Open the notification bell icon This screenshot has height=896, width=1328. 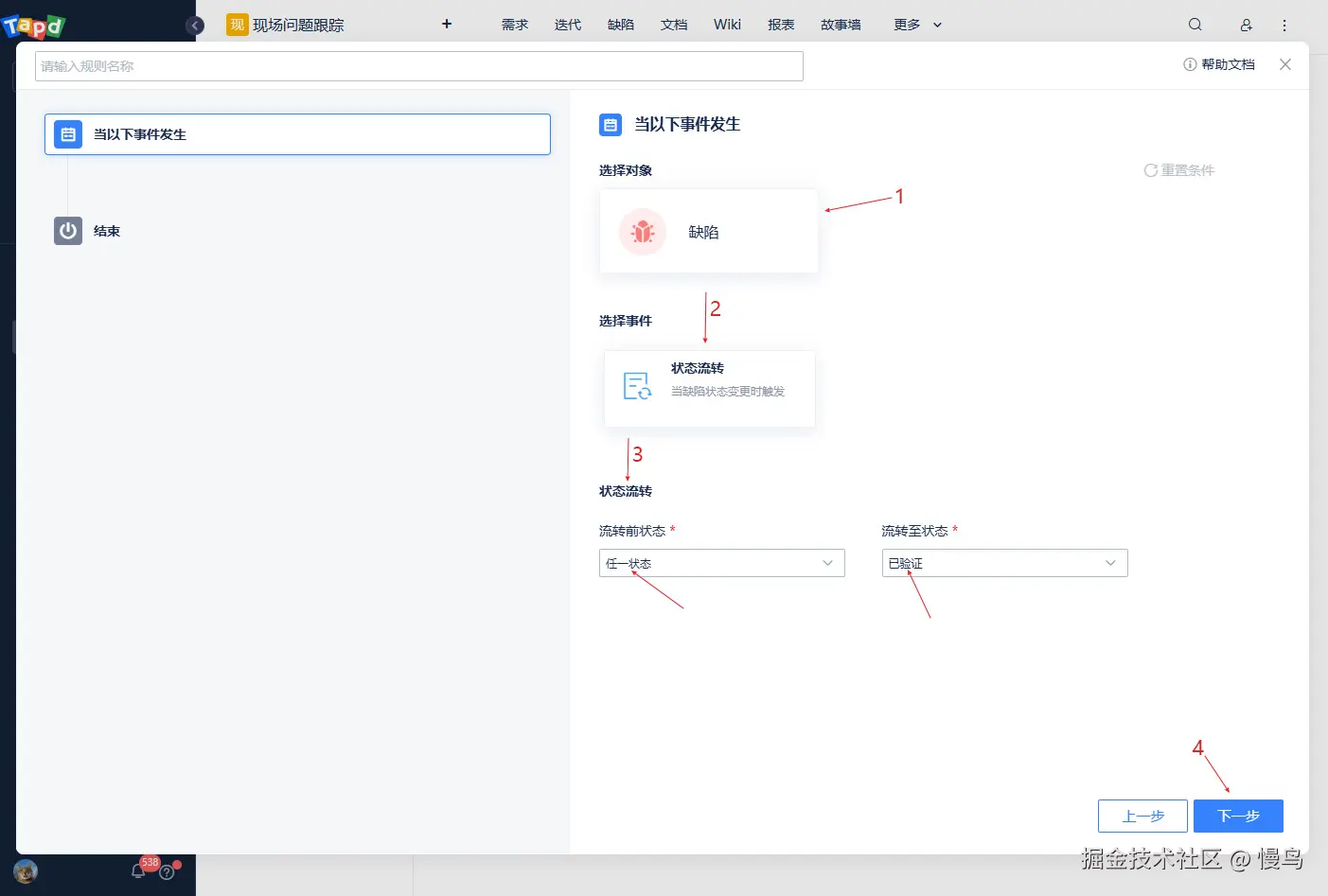[x=138, y=871]
